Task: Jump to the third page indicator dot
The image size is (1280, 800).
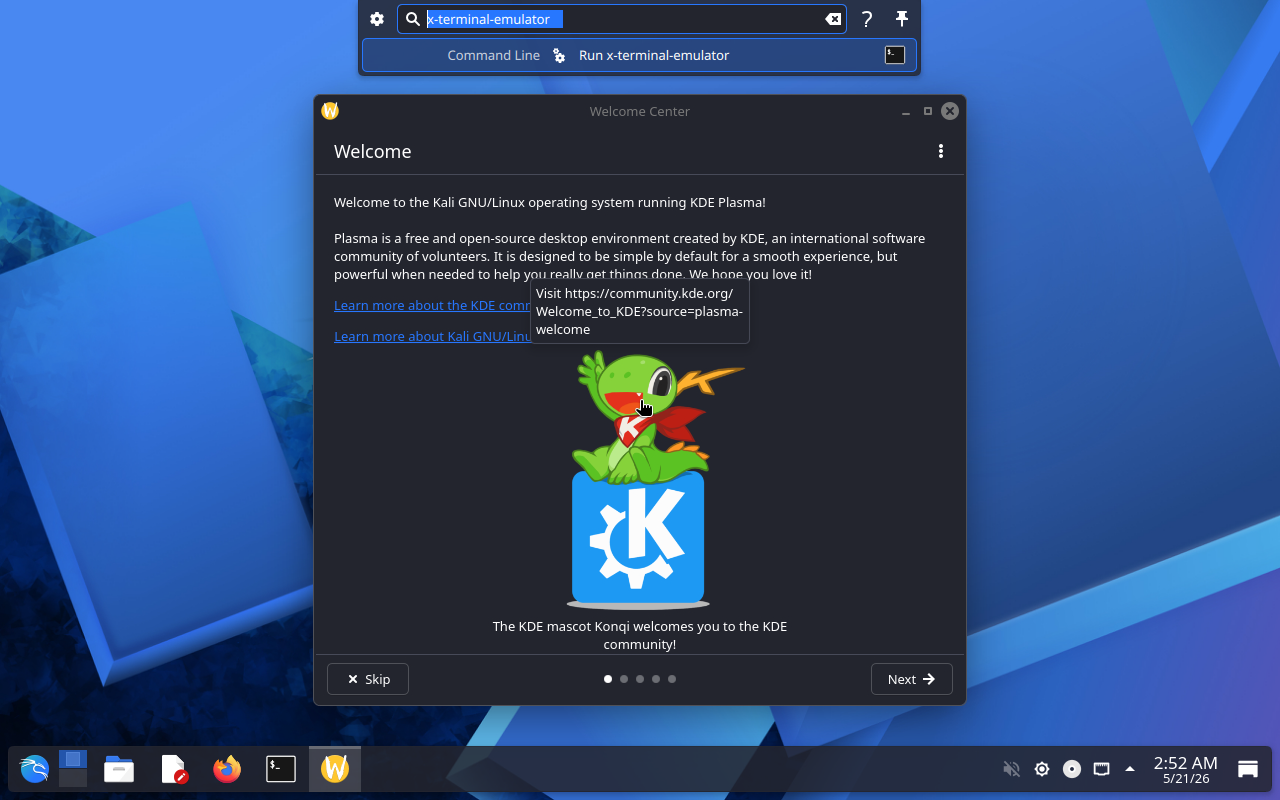Action: pyautogui.click(x=640, y=679)
